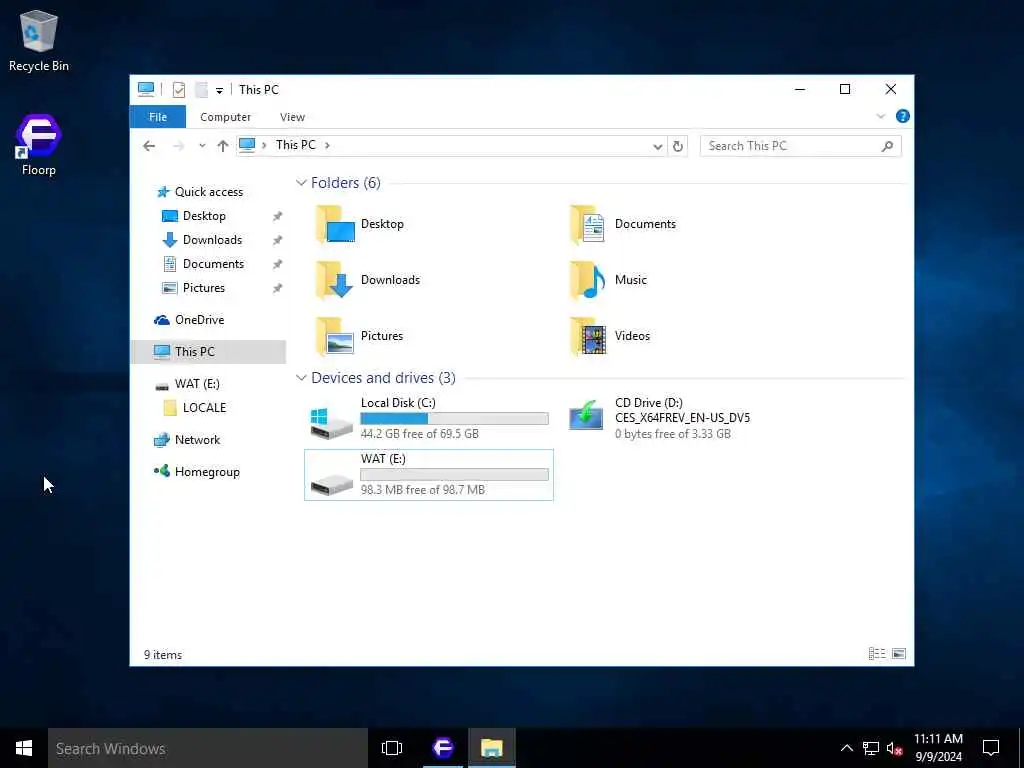
Task: Open the File ribbon tab
Action: tap(158, 117)
